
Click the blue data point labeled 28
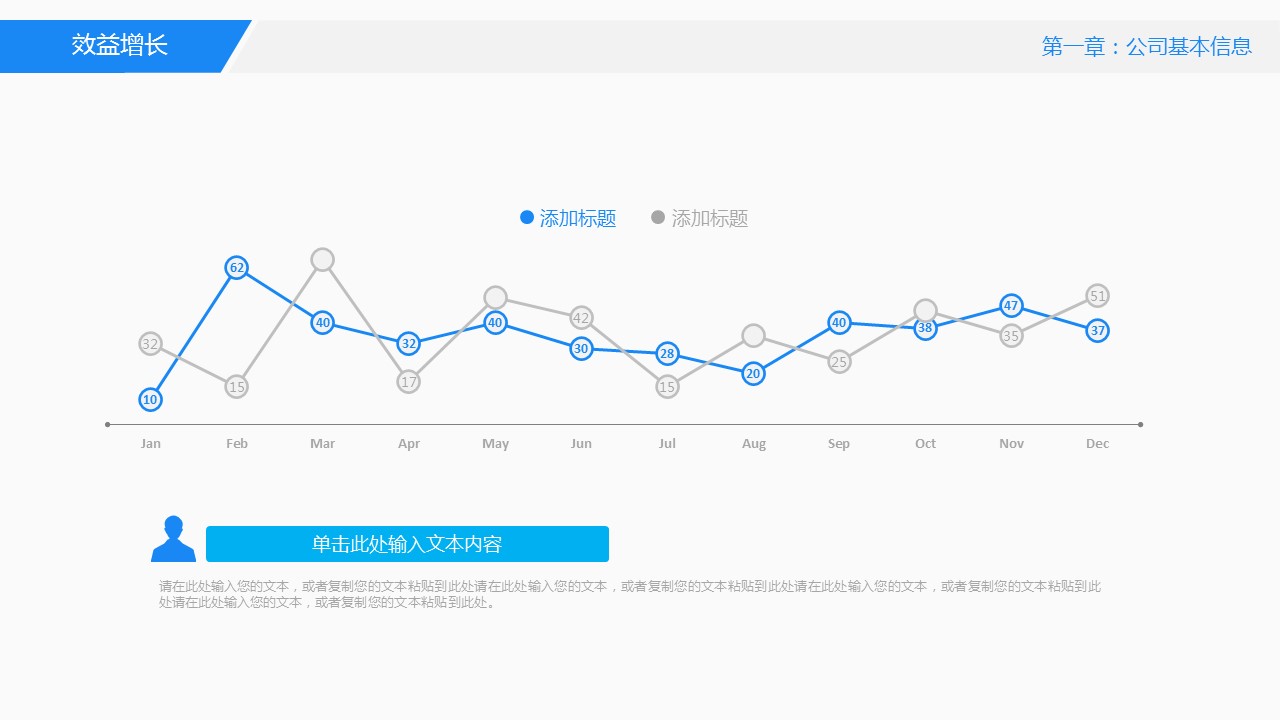tap(667, 354)
